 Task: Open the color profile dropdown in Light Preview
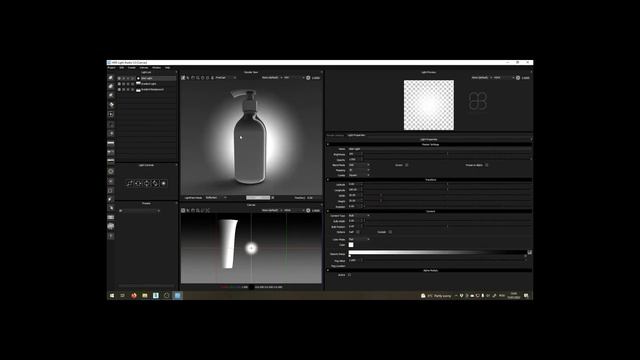click(x=504, y=78)
